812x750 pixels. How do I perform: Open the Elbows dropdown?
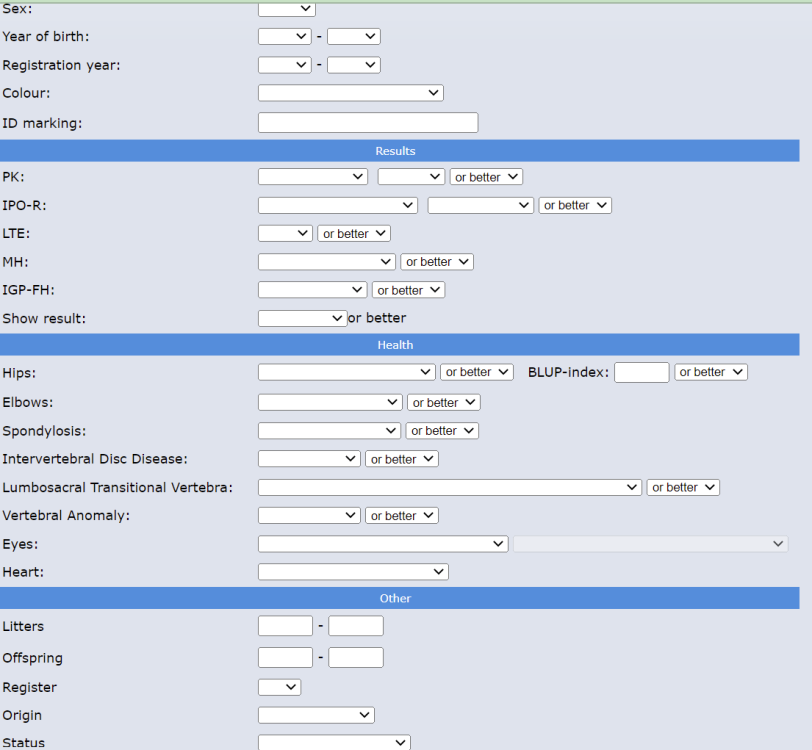point(330,402)
